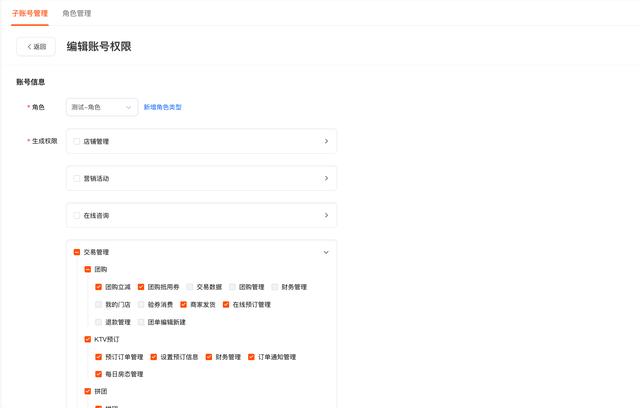Open the 角色管理 tab
This screenshot has width=640, height=408.
(x=77, y=13)
